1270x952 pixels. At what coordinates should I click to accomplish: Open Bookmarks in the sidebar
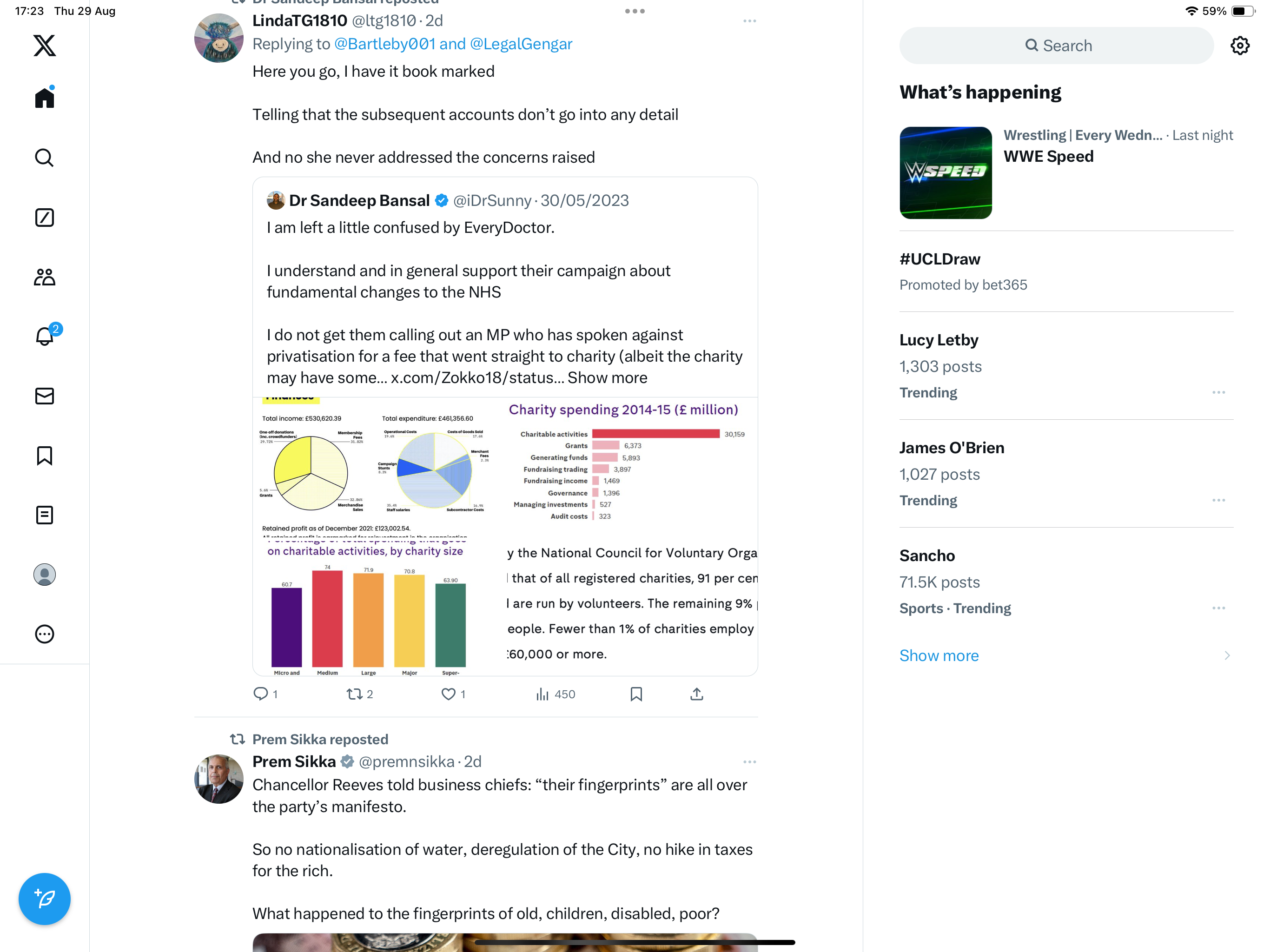(x=44, y=456)
